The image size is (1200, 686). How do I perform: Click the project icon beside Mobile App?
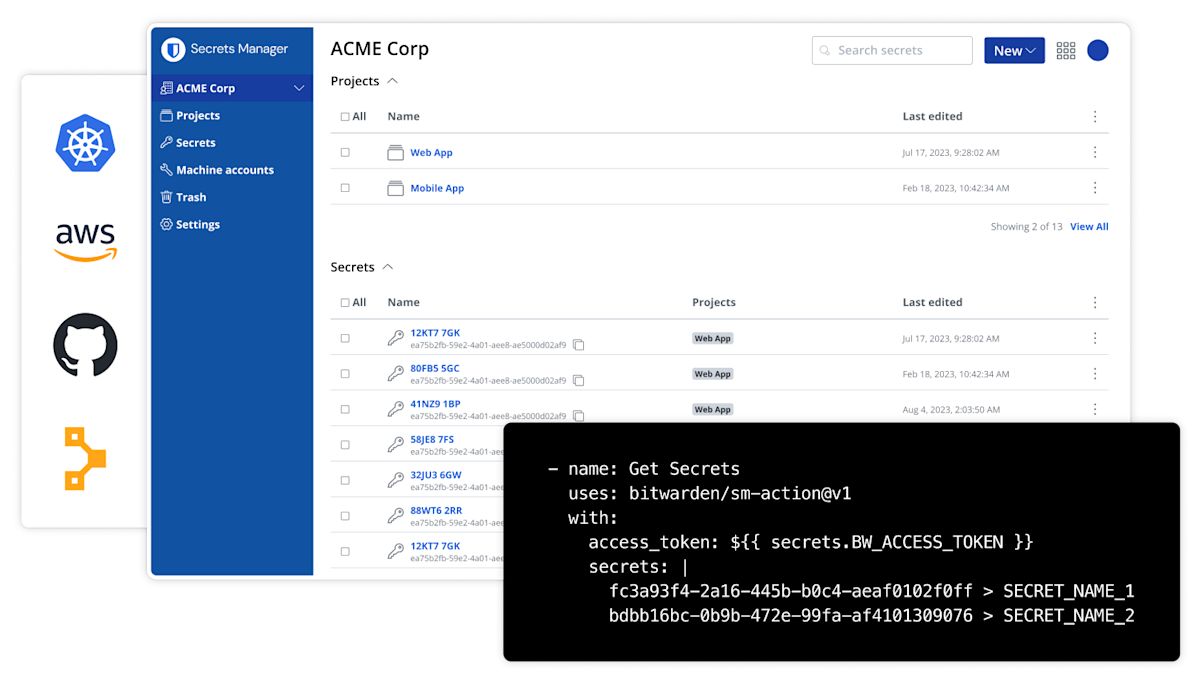(395, 188)
